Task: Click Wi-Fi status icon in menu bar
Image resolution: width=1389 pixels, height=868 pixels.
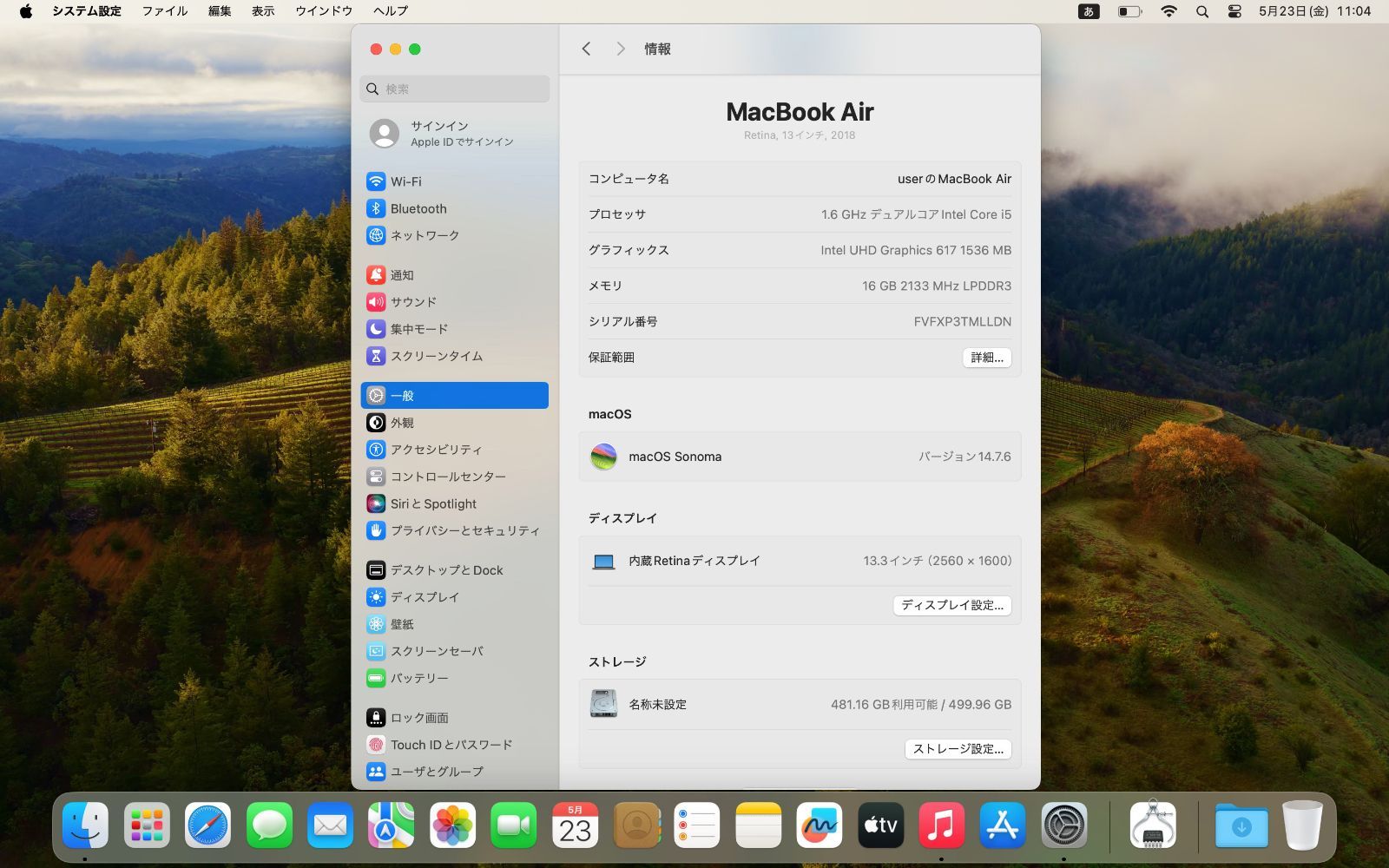Action: point(1169,11)
